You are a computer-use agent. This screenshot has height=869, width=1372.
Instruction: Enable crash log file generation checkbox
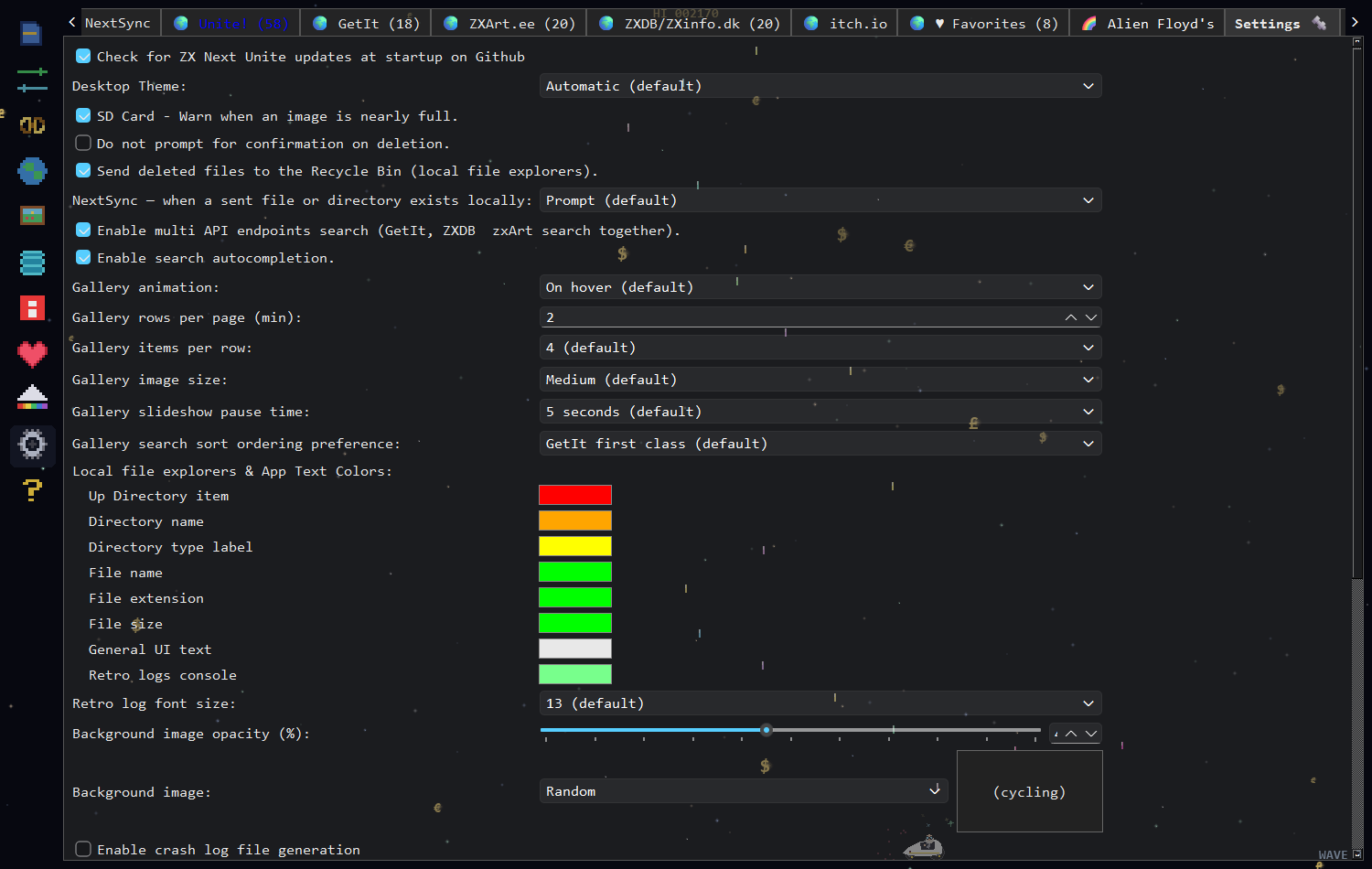[x=83, y=849]
